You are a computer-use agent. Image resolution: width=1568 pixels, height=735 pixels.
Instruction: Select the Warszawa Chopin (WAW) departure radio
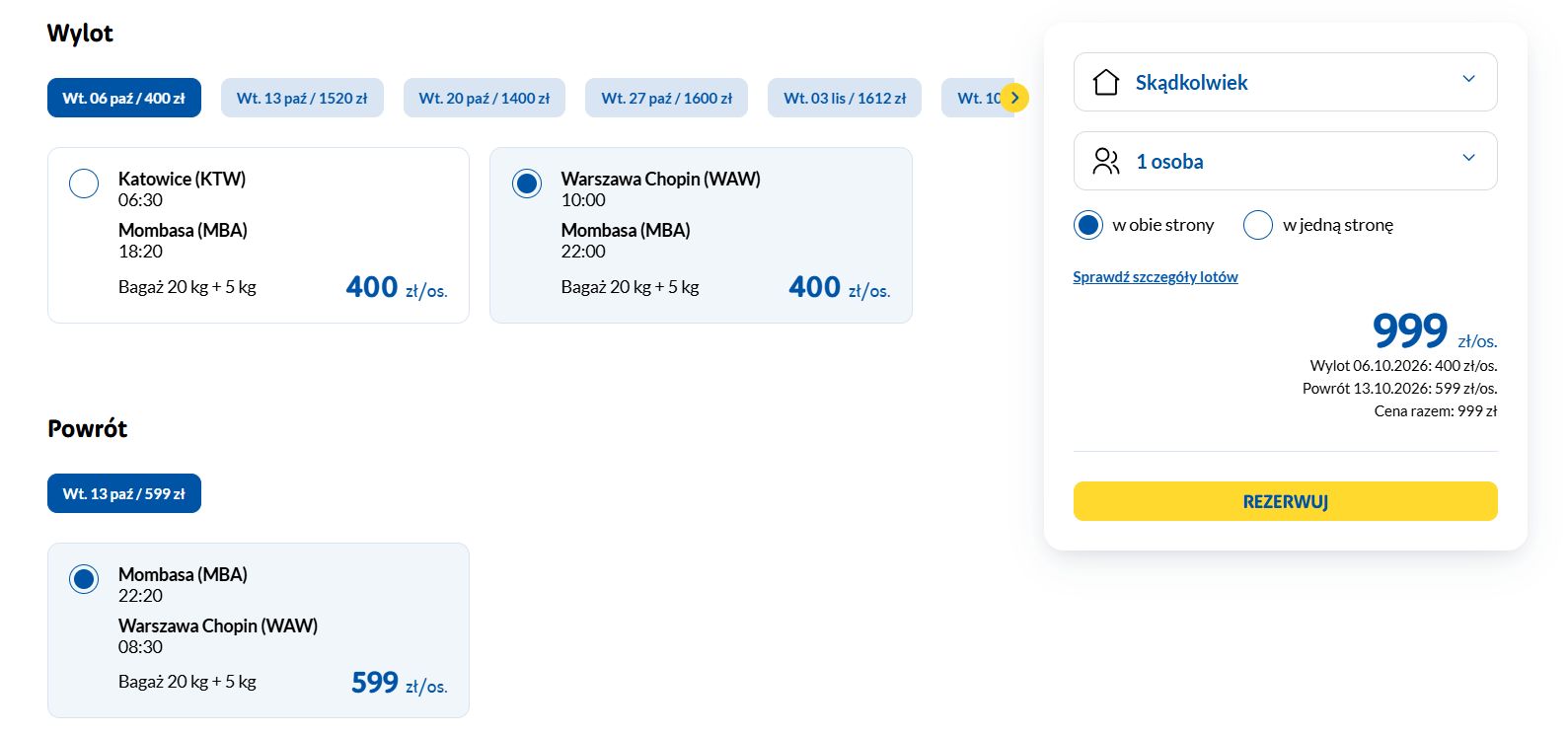pyautogui.click(x=527, y=184)
